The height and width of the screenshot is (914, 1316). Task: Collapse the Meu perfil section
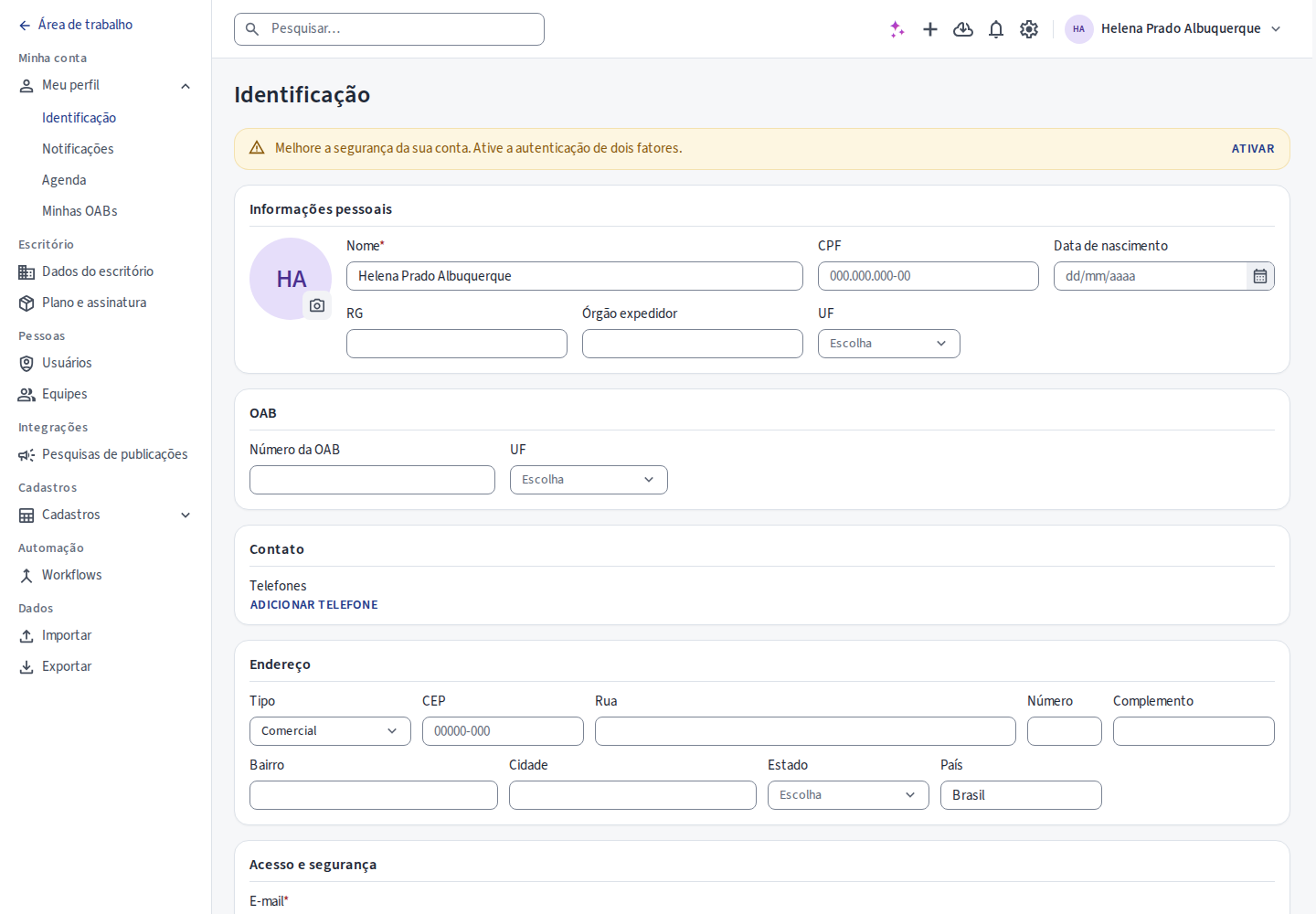[186, 86]
